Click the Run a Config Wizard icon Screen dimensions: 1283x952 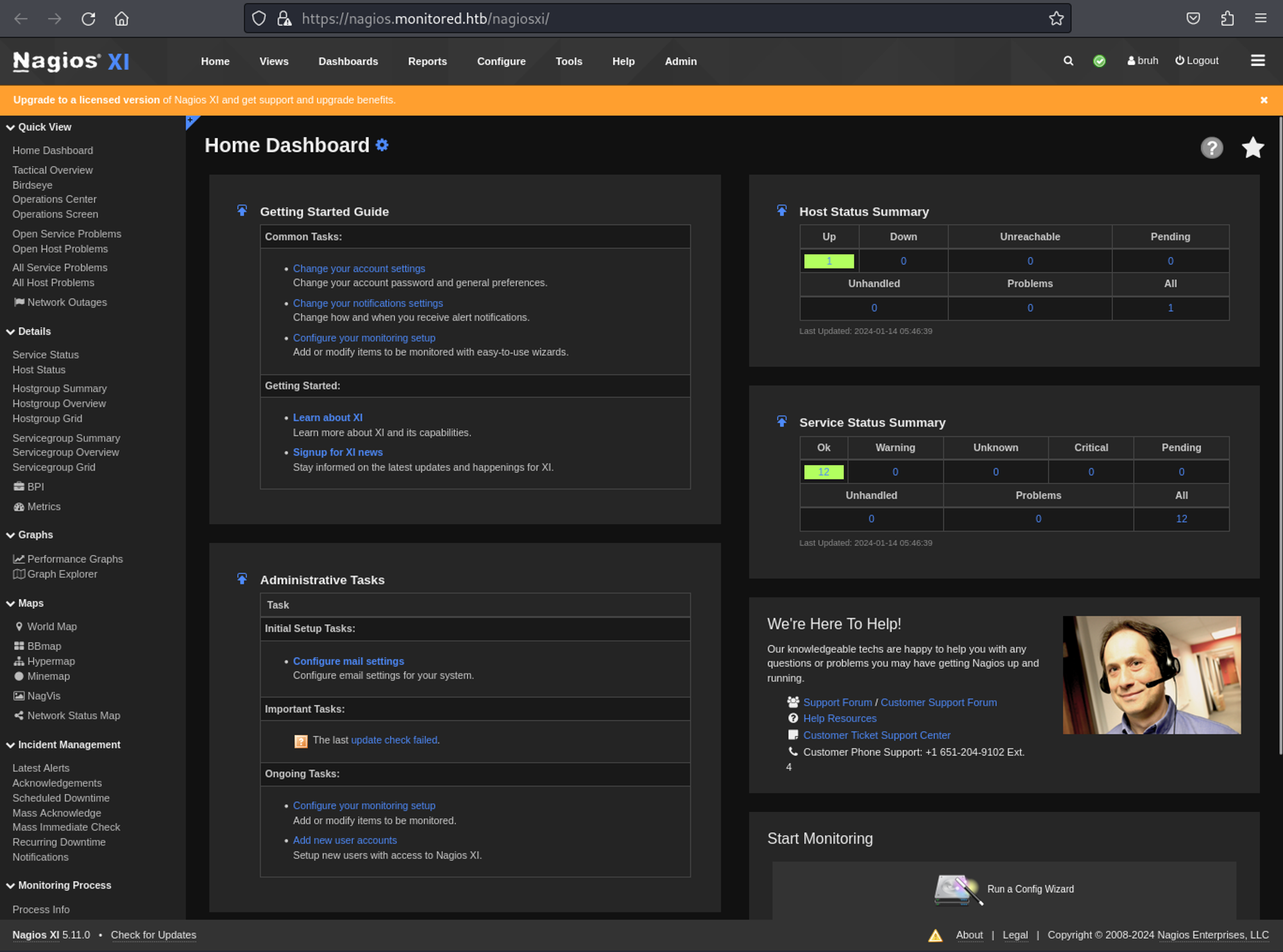(x=957, y=889)
